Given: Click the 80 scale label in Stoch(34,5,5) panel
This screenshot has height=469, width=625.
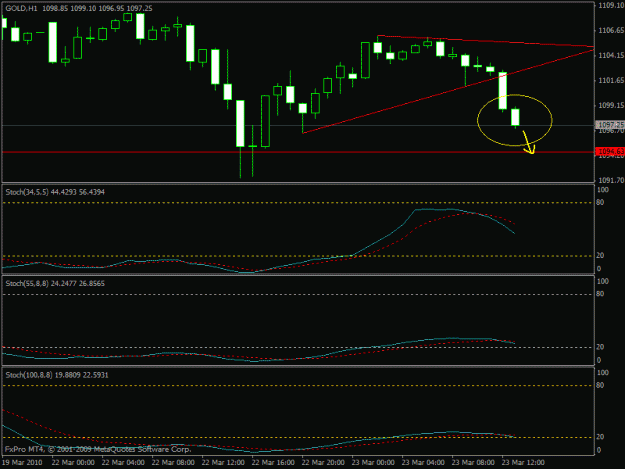Looking at the screenshot, I should [600, 203].
